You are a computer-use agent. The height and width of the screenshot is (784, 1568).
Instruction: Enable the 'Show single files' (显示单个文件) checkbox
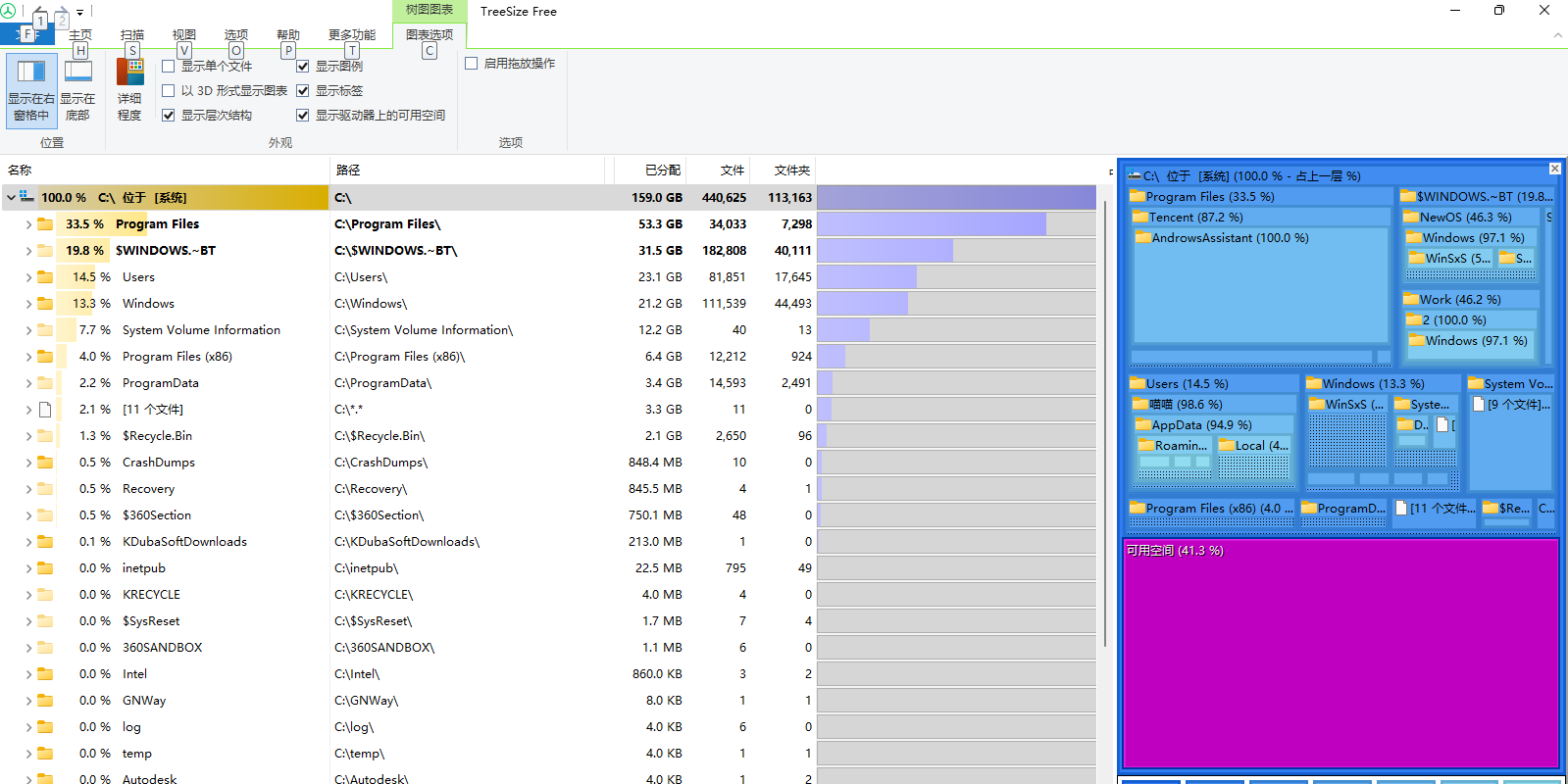pyautogui.click(x=169, y=67)
